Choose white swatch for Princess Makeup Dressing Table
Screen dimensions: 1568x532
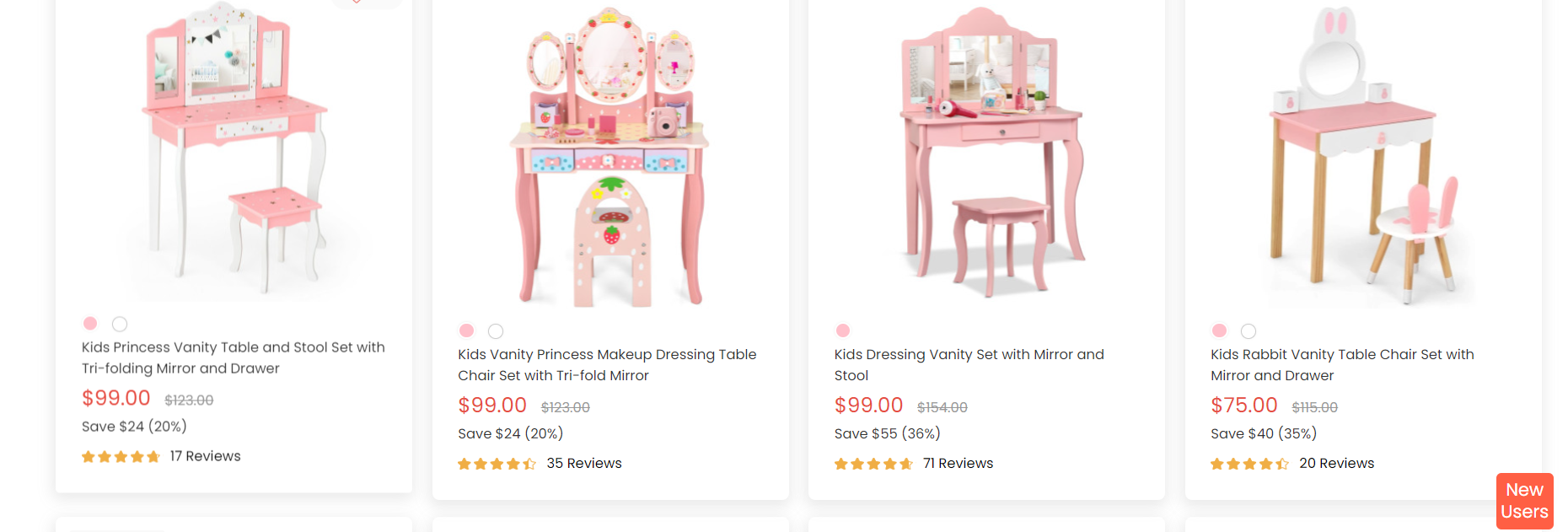[496, 330]
